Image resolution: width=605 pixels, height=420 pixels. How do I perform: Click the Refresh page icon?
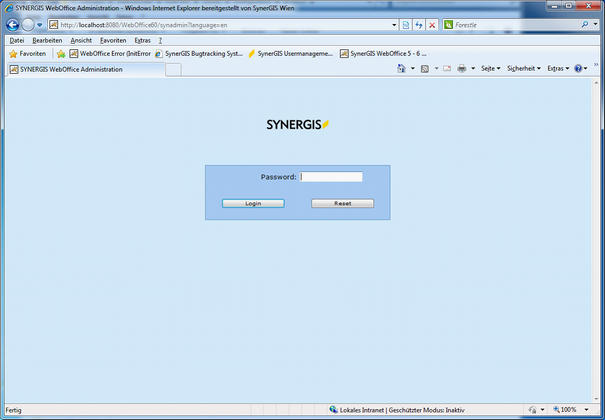pos(419,25)
